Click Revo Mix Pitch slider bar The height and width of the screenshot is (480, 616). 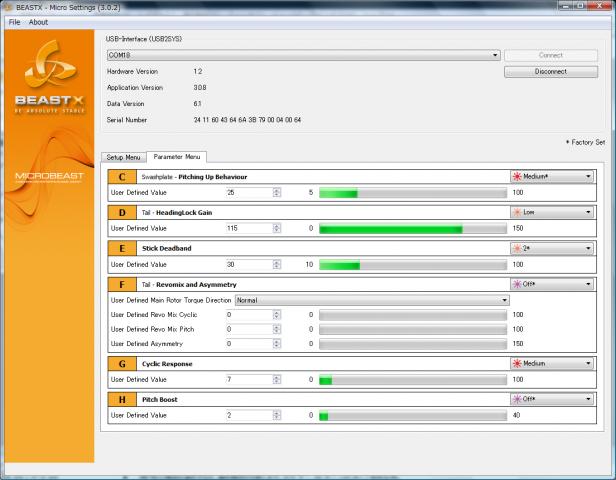pyautogui.click(x=413, y=329)
